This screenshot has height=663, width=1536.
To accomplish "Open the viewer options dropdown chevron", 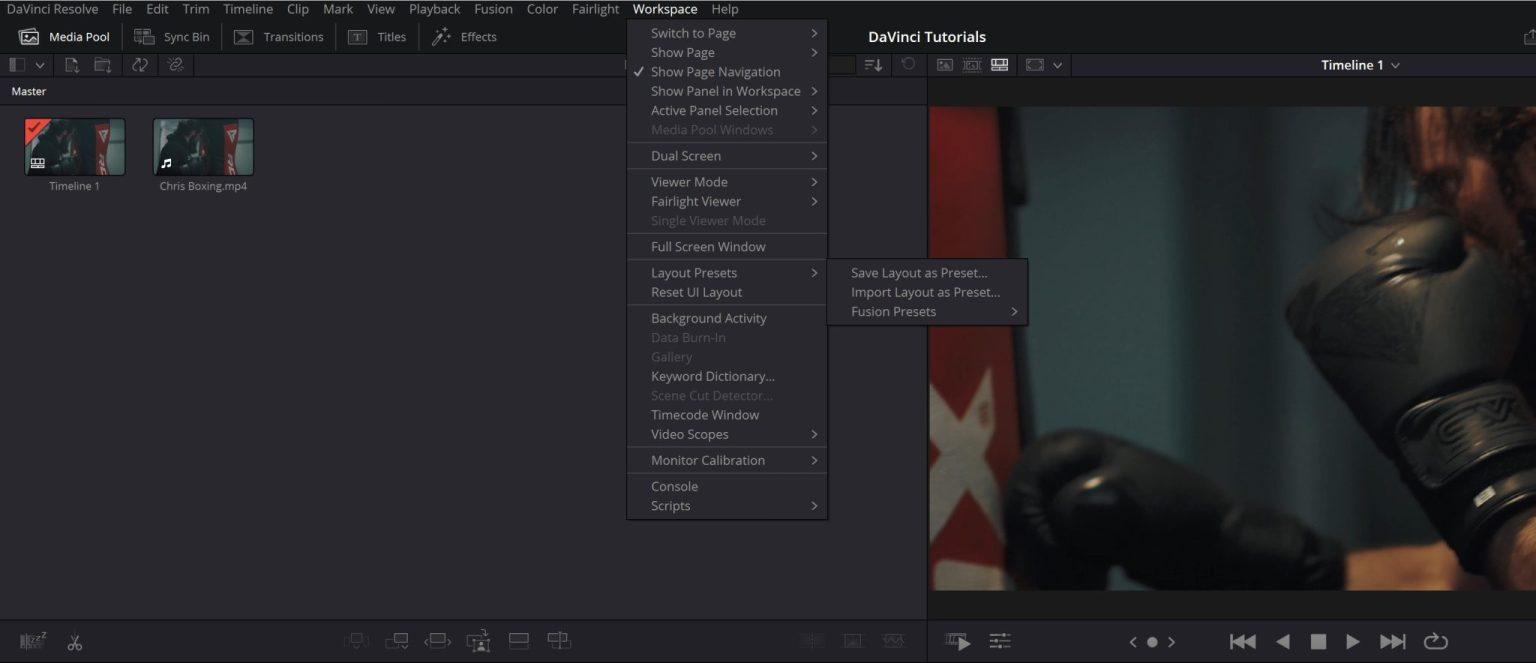I will click(1057, 64).
